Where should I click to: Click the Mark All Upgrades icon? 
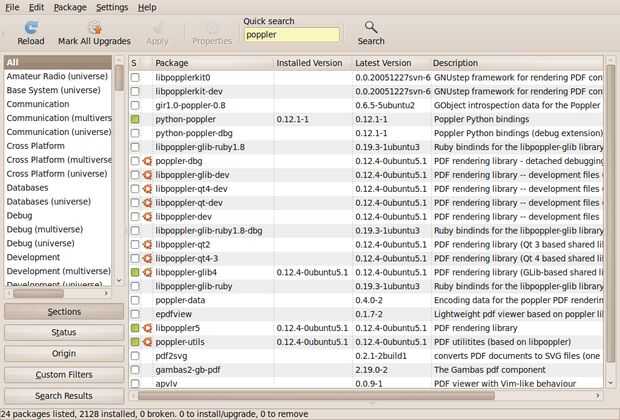[x=95, y=28]
